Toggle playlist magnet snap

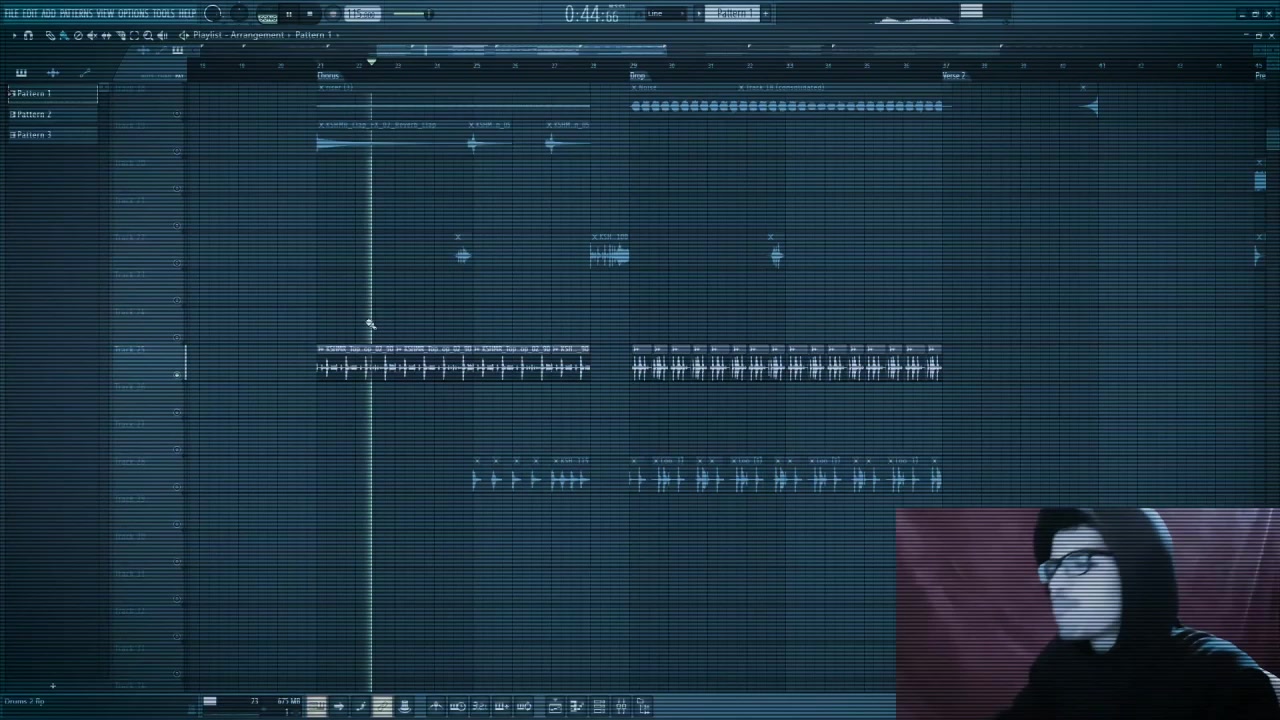tap(28, 35)
